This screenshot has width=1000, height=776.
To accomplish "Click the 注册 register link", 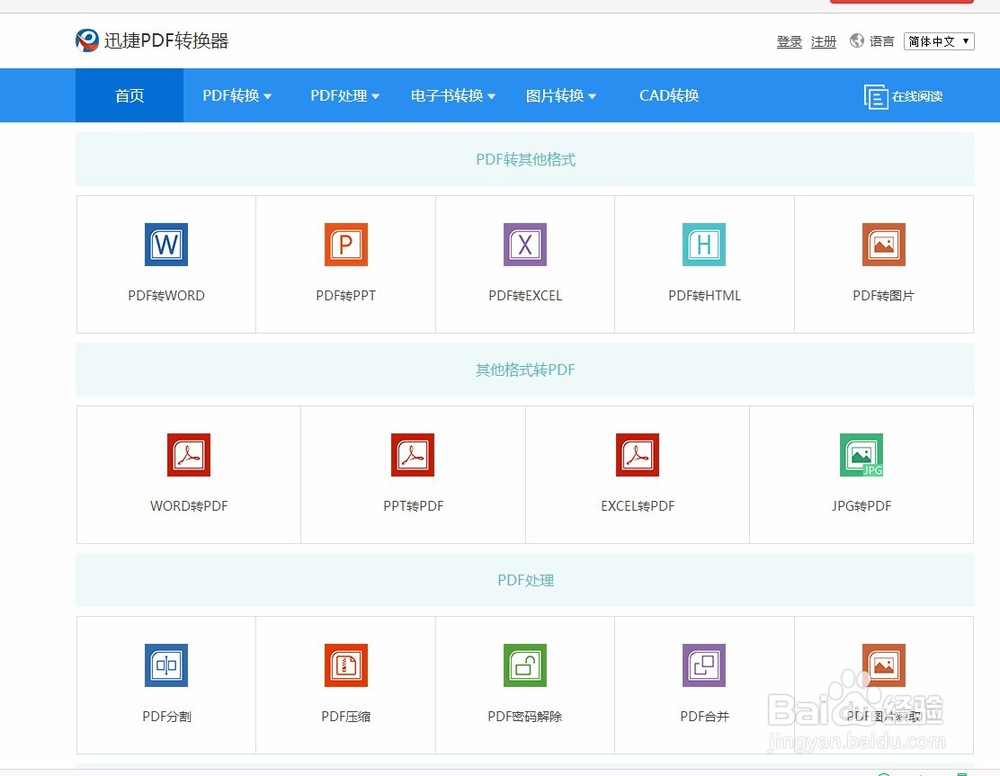I will tap(823, 41).
